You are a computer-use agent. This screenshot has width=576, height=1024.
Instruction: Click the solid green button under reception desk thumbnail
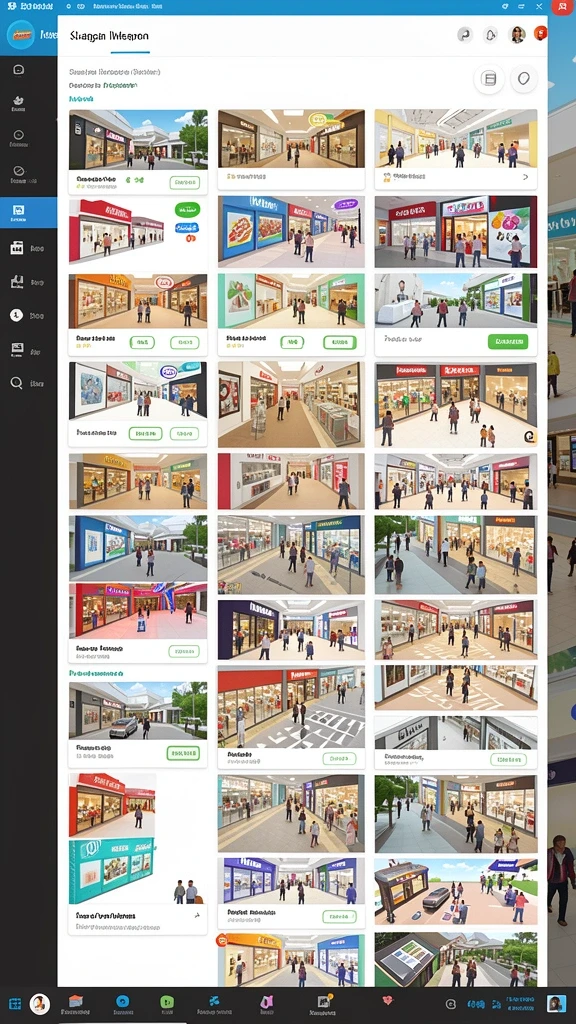(507, 342)
